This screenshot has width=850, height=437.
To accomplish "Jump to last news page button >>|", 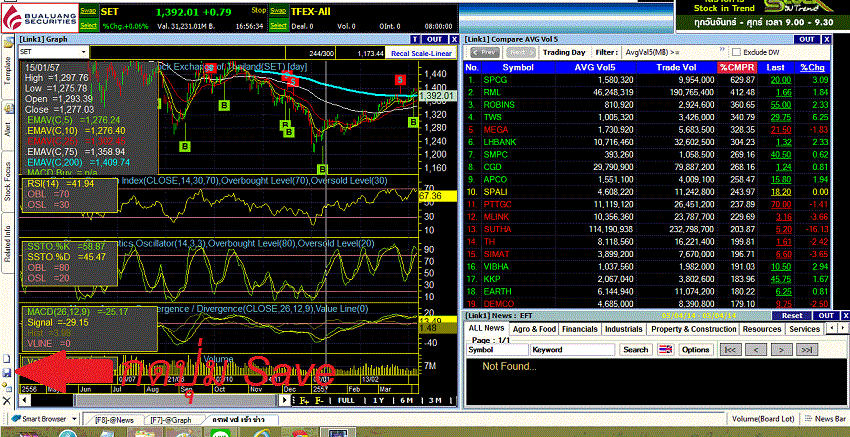I will click(x=807, y=350).
